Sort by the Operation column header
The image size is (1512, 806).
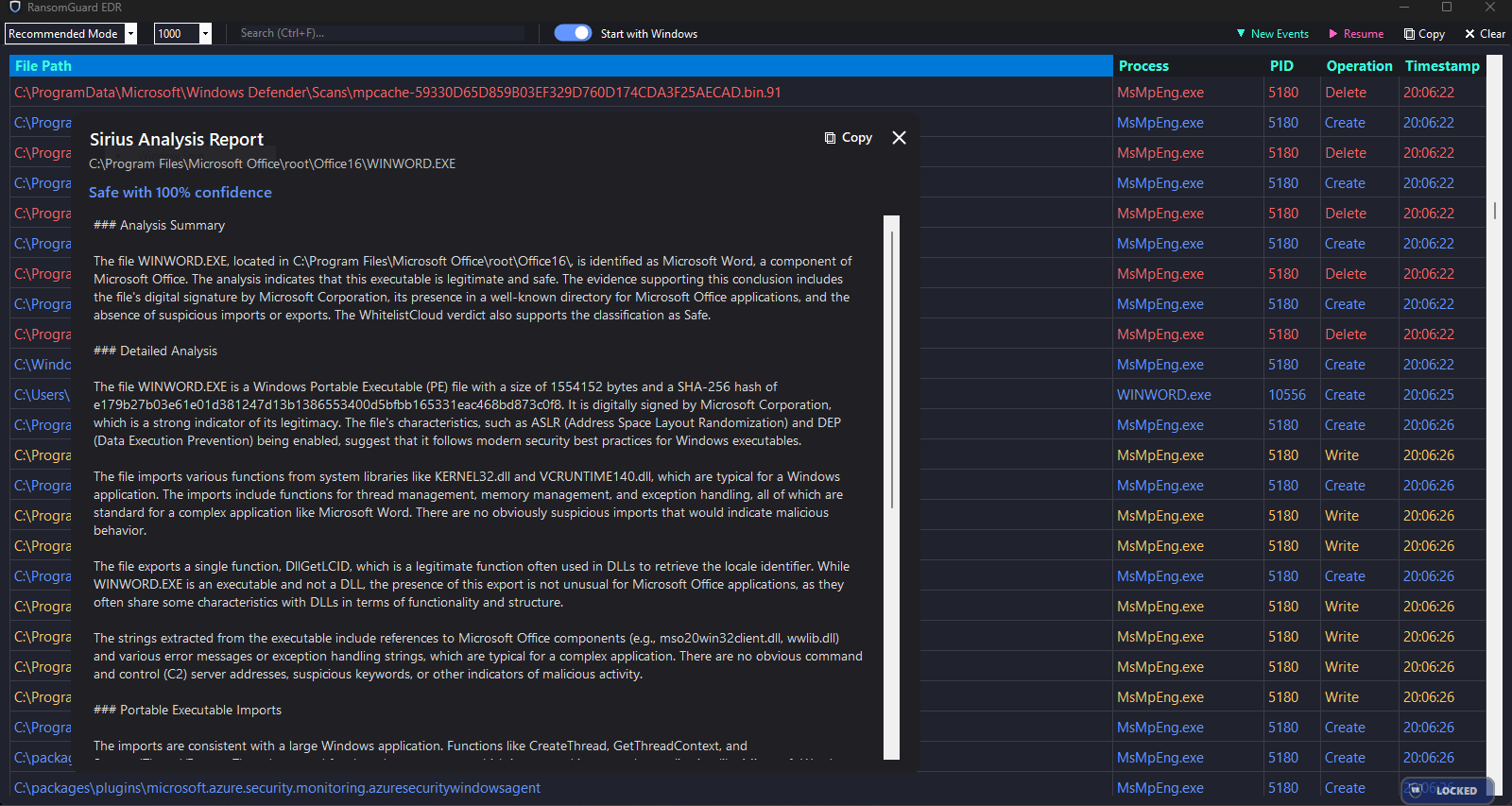pyautogui.click(x=1359, y=66)
